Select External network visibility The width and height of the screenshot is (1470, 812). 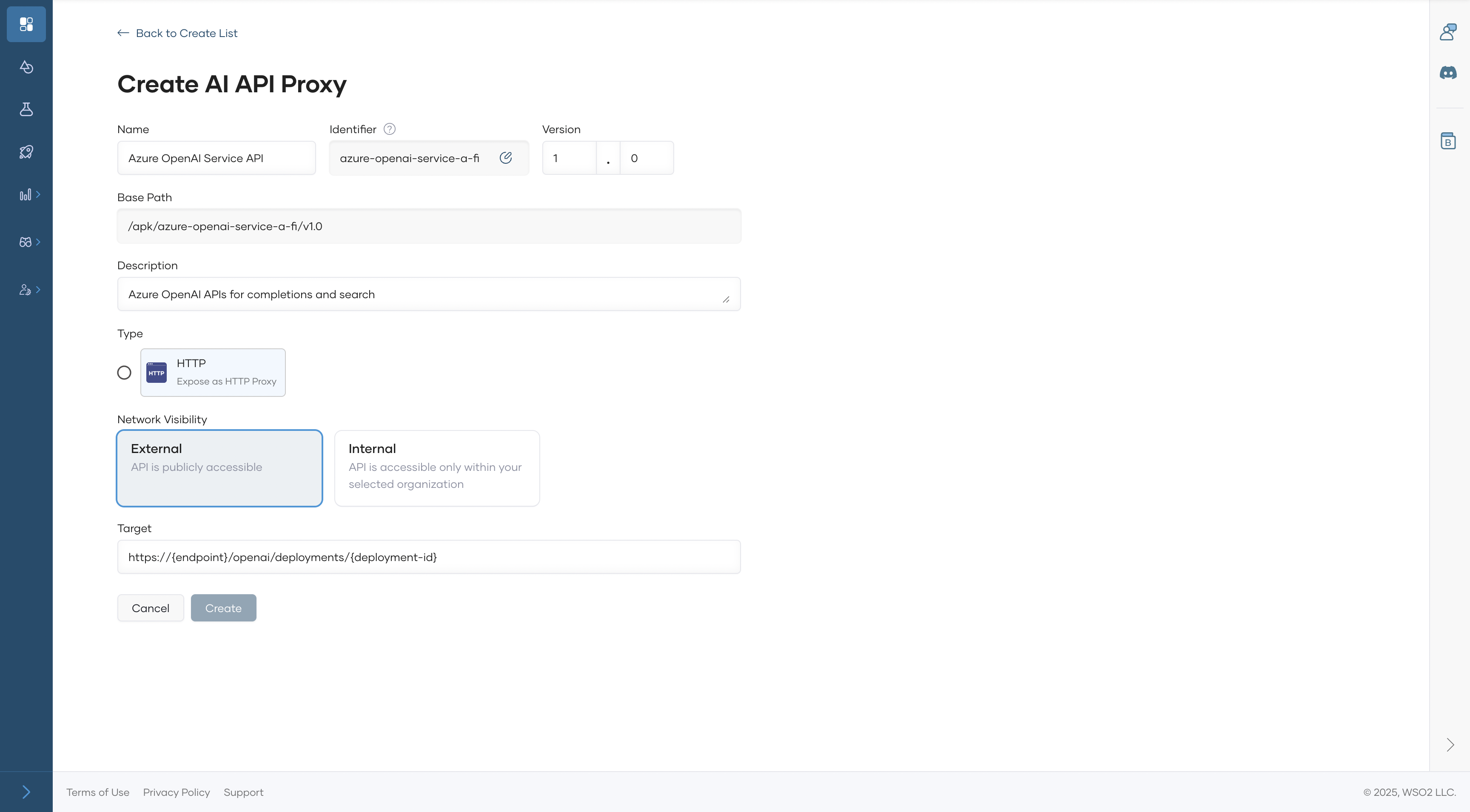[219, 468]
